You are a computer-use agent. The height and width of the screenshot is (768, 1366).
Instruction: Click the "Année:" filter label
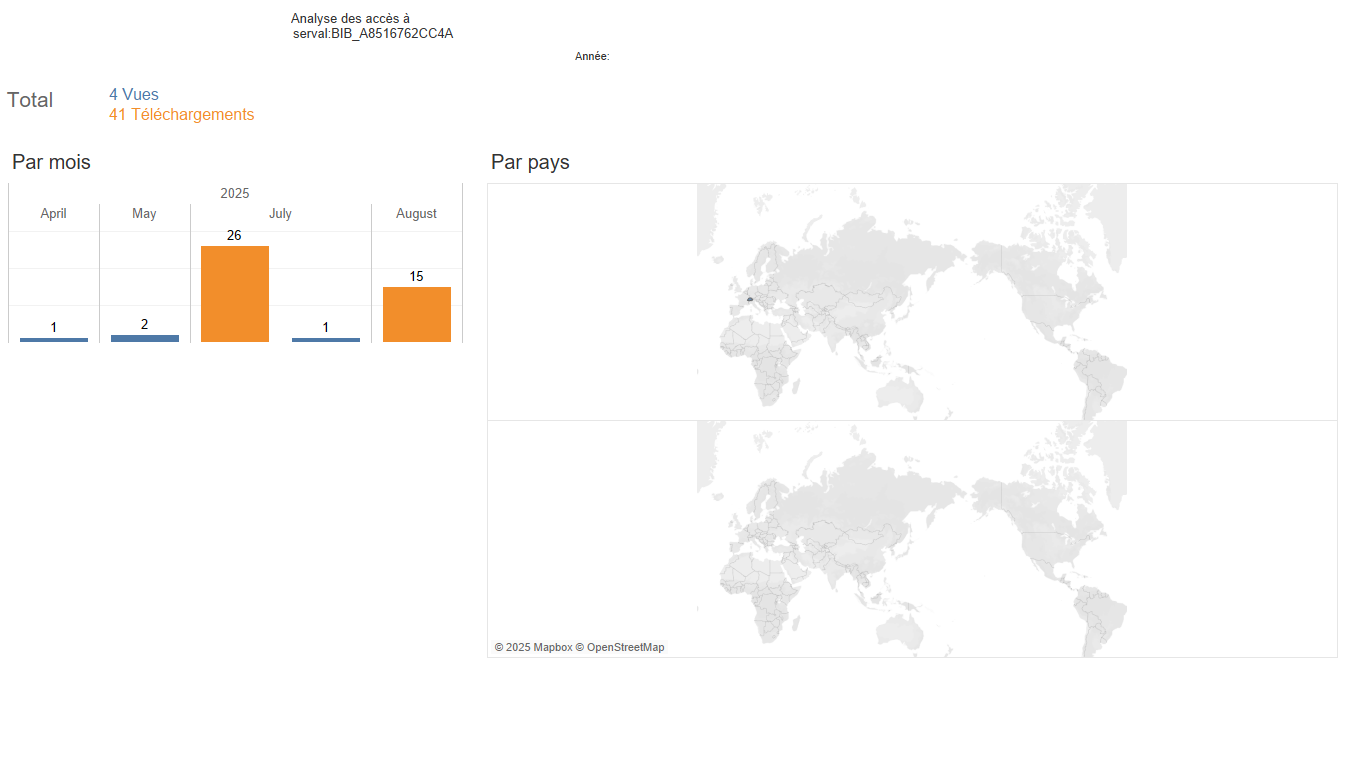pos(592,57)
